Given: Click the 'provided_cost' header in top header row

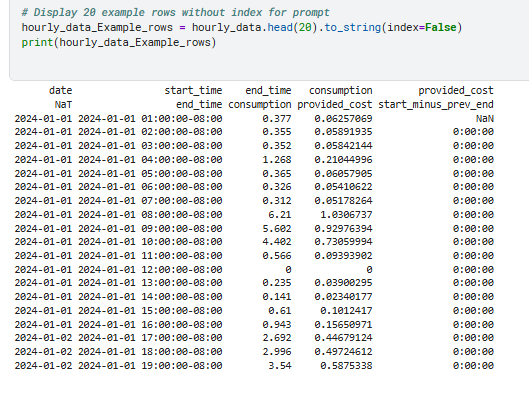Looking at the screenshot, I should click(x=456, y=90).
